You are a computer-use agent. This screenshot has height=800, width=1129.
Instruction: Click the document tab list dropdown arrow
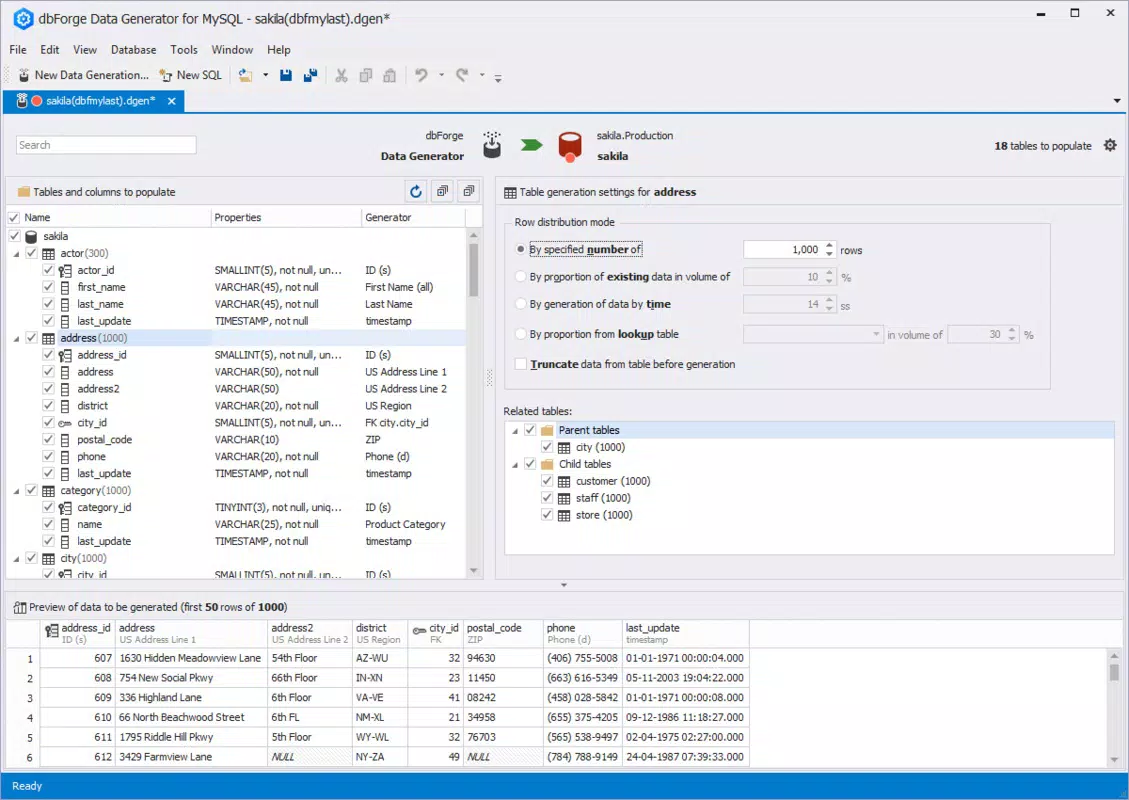pos(1117,101)
